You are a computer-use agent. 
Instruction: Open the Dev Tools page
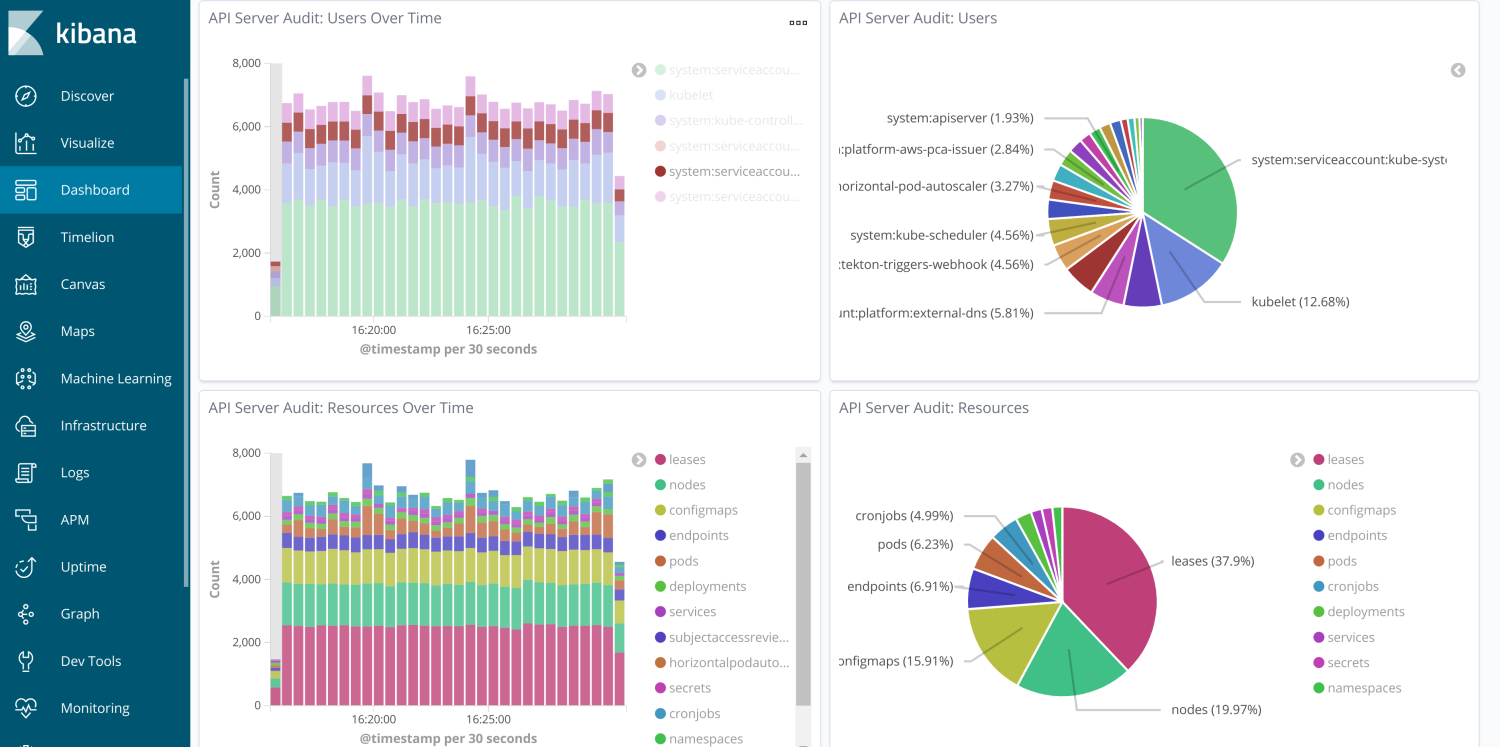[91, 660]
